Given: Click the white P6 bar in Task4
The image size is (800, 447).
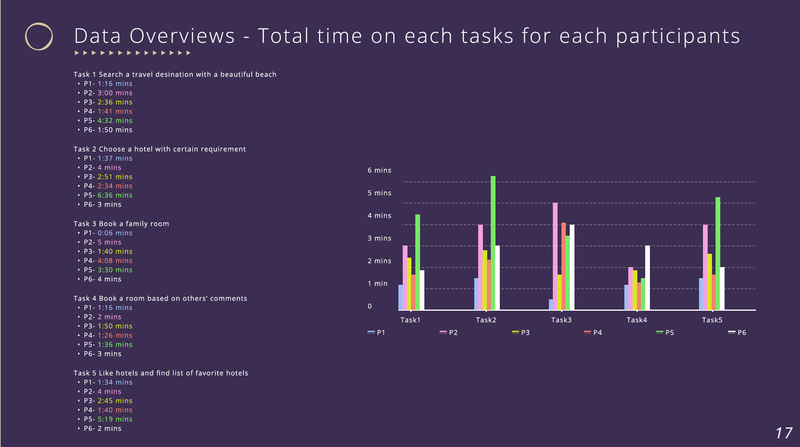Looking at the screenshot, I should (x=647, y=278).
